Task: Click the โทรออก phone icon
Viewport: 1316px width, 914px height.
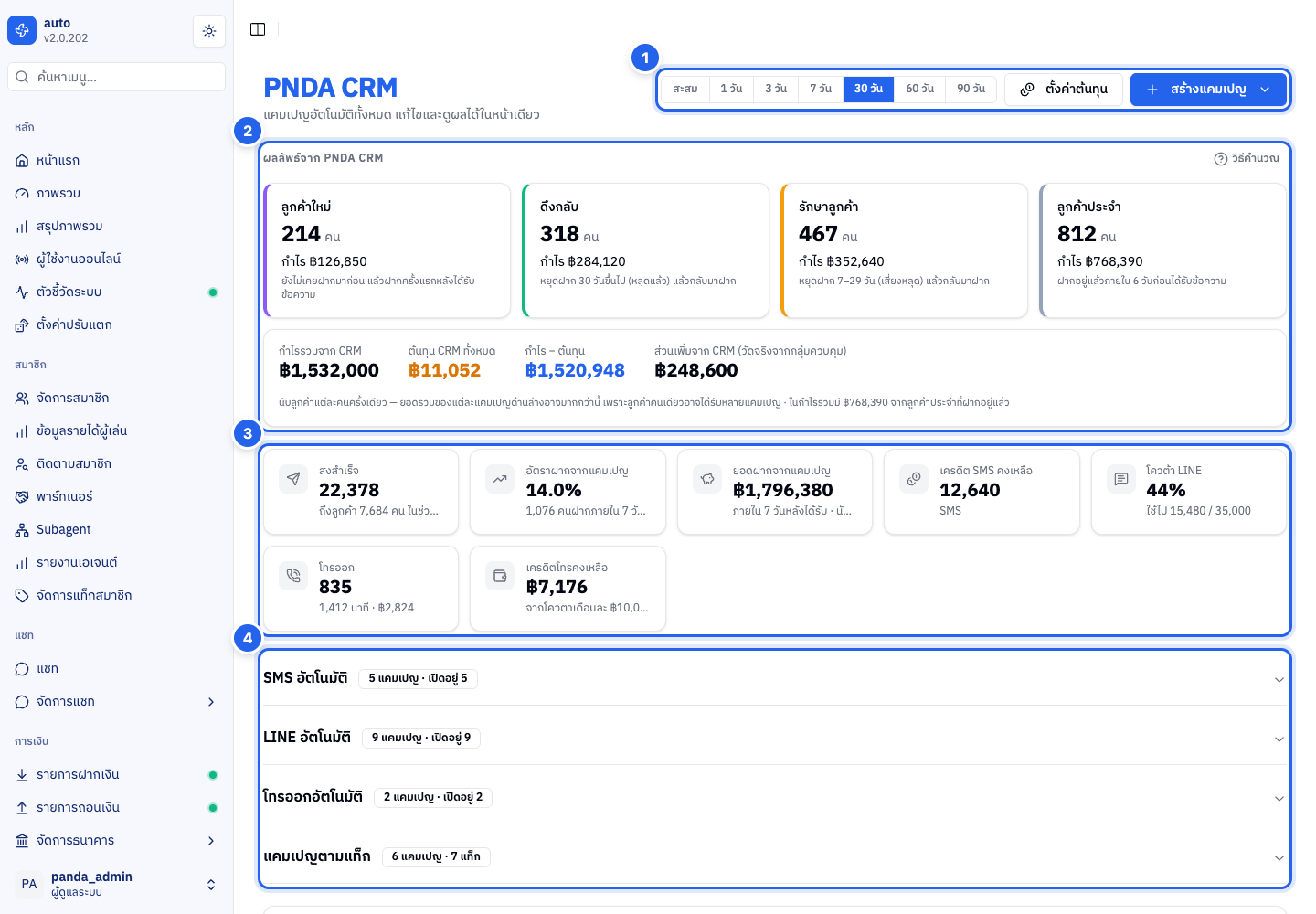Action: pyautogui.click(x=293, y=576)
